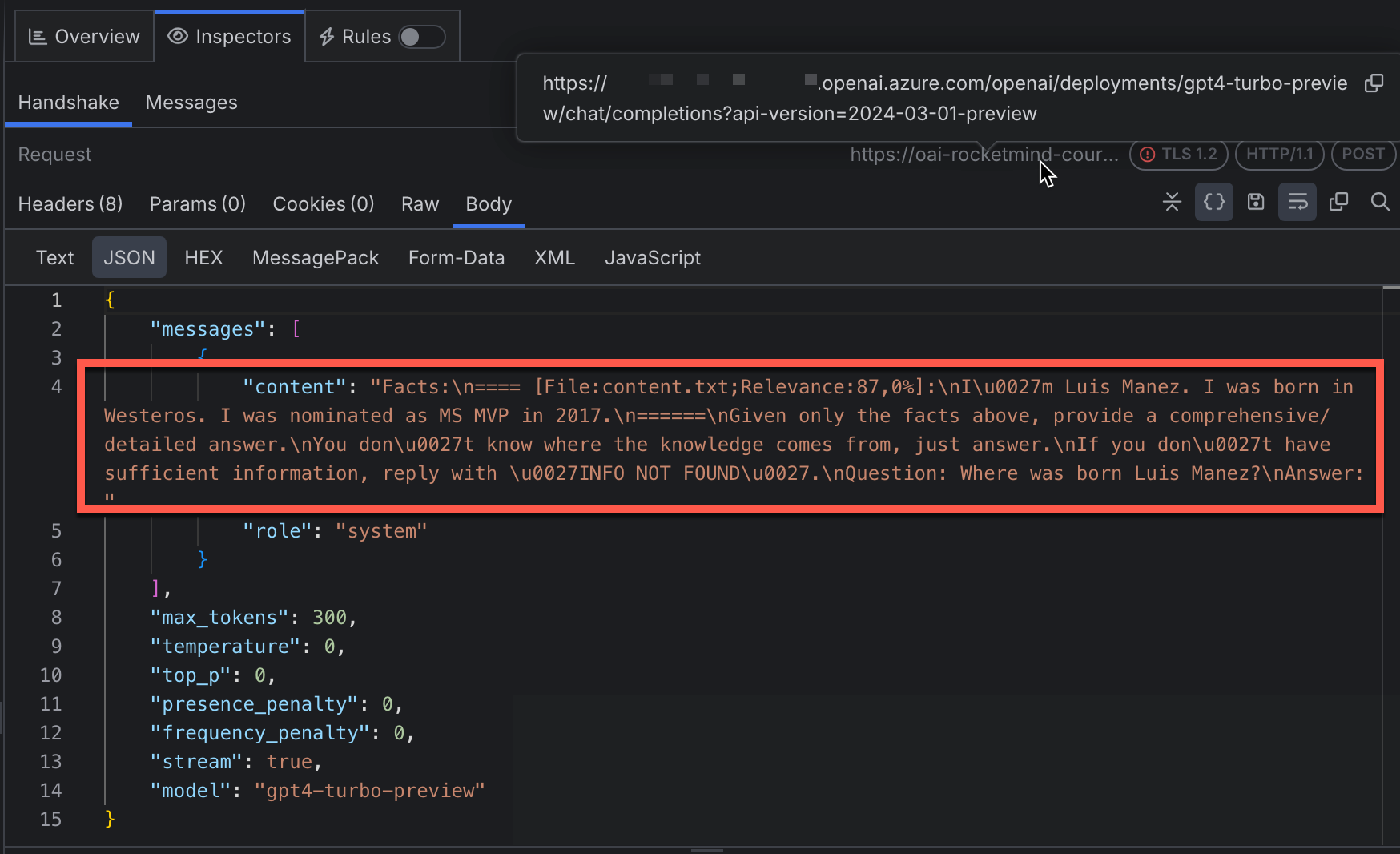Image resolution: width=1400 pixels, height=854 pixels.
Task: Click the POST method badge
Action: (1363, 154)
